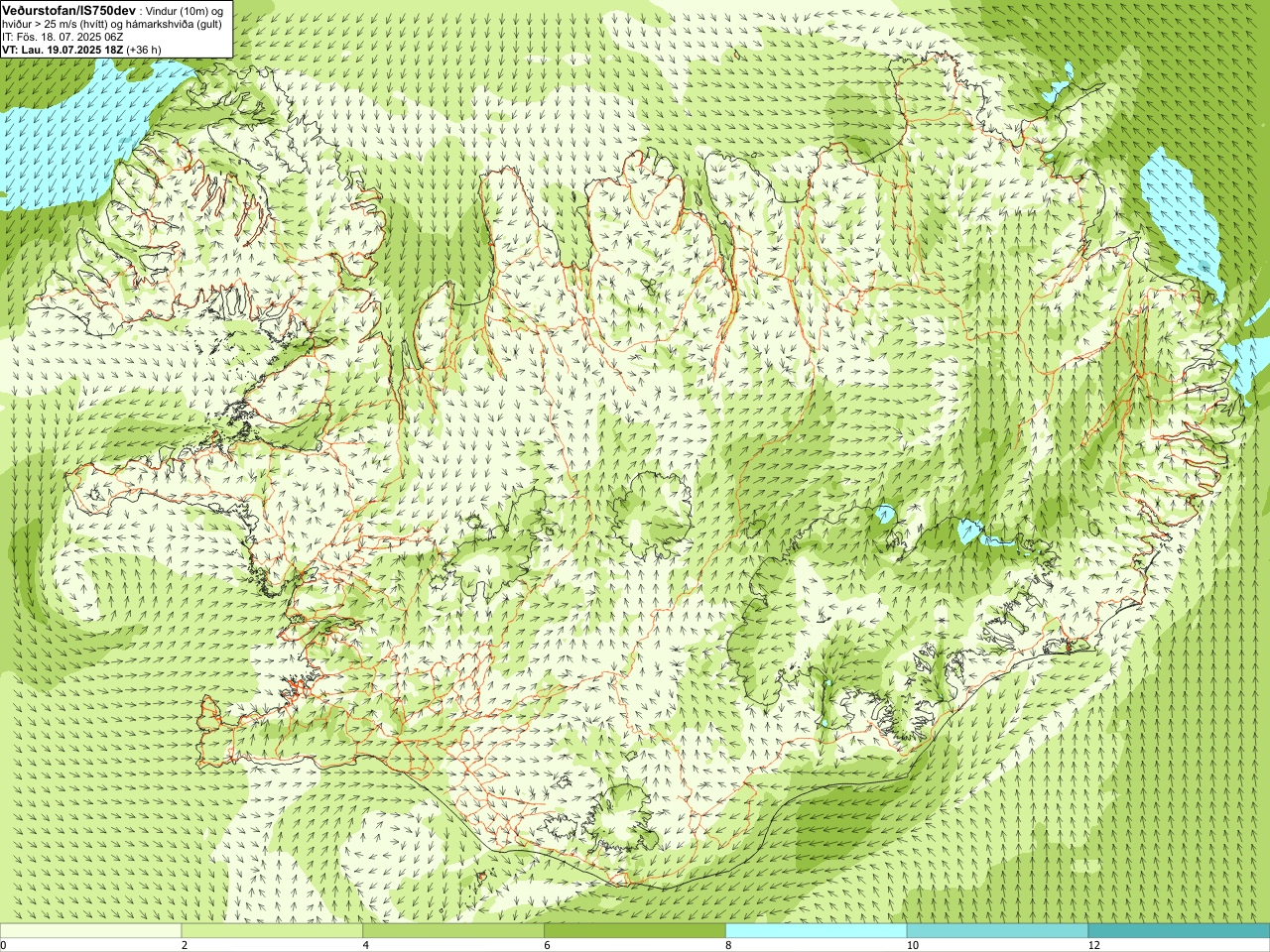Click the "Vindur (10m) og" description text
The image size is (1270, 952).
185,10
